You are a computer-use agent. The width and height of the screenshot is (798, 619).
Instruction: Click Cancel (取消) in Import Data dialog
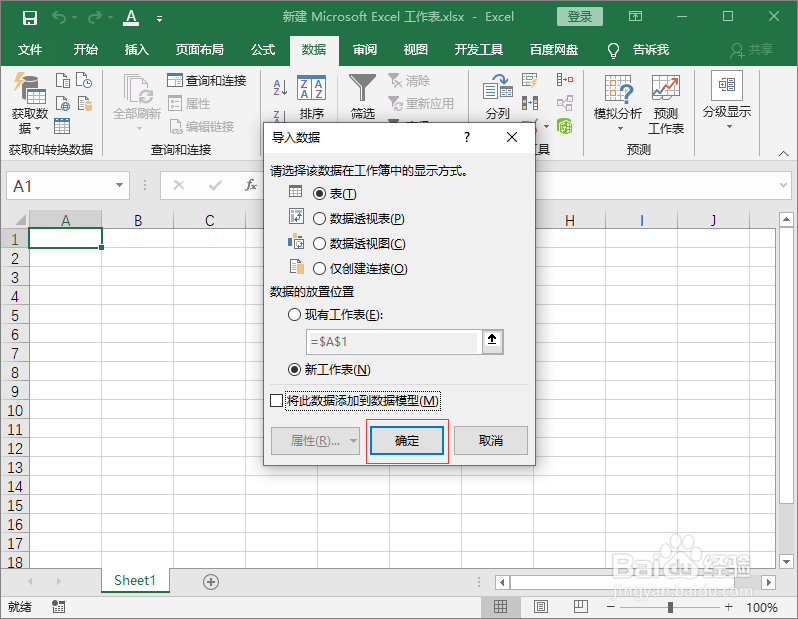[x=491, y=440]
